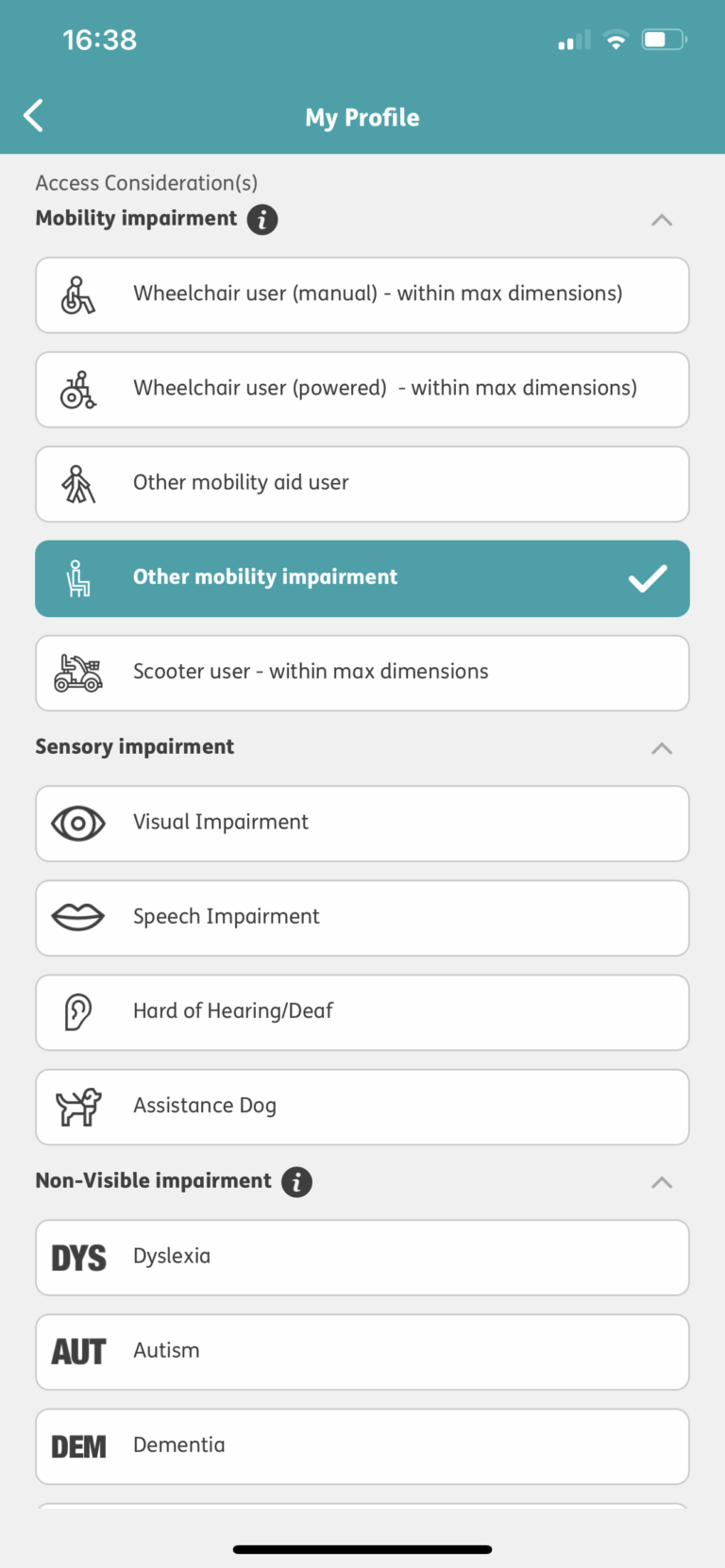Image resolution: width=725 pixels, height=1568 pixels.
Task: Select the Dementia option
Action: 362,1445
